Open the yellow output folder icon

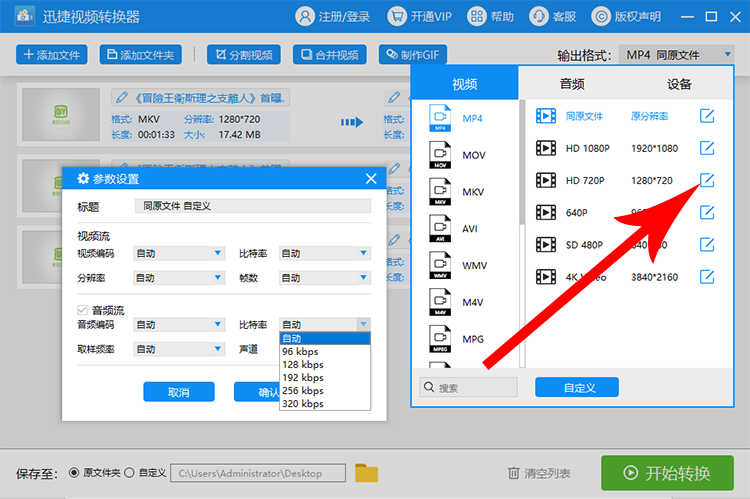pos(366,473)
